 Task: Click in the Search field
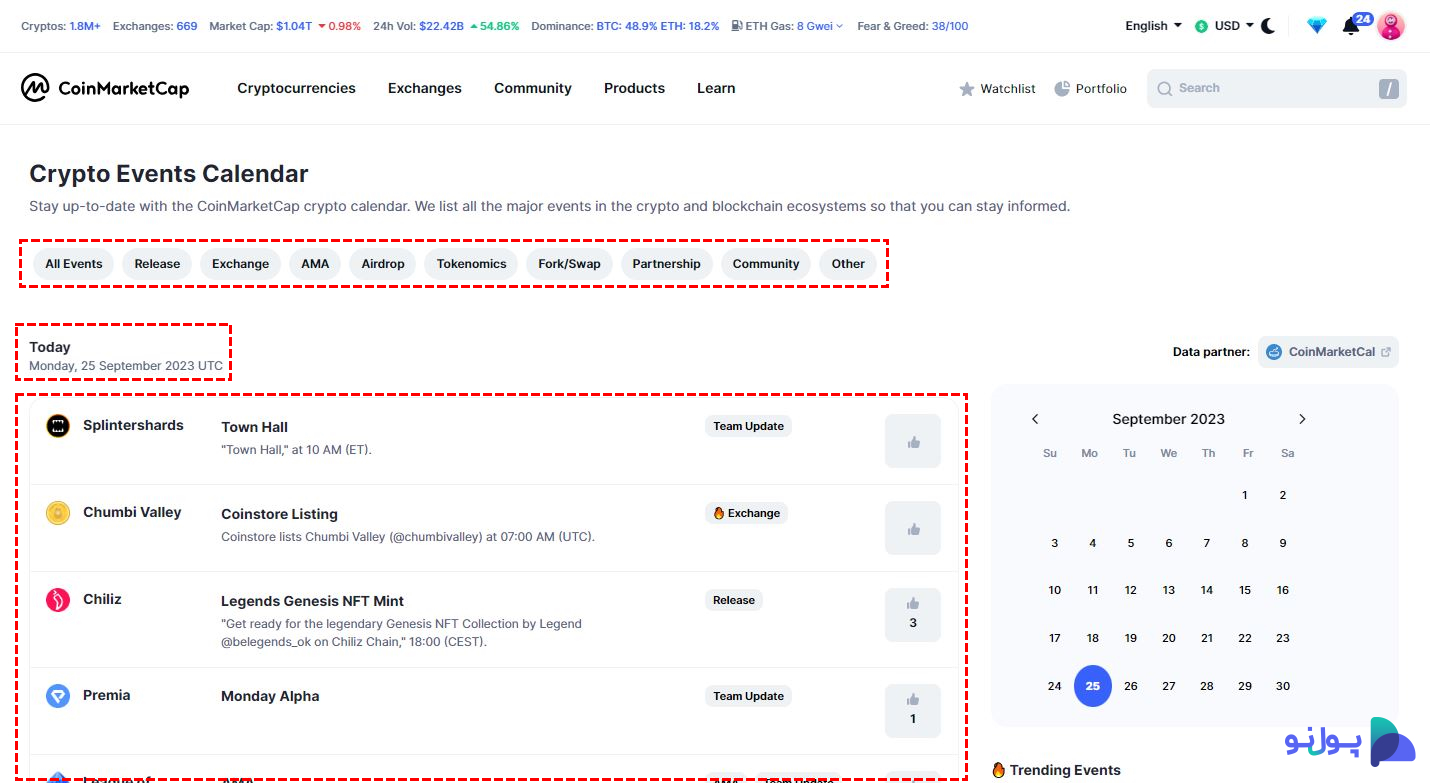point(1277,88)
